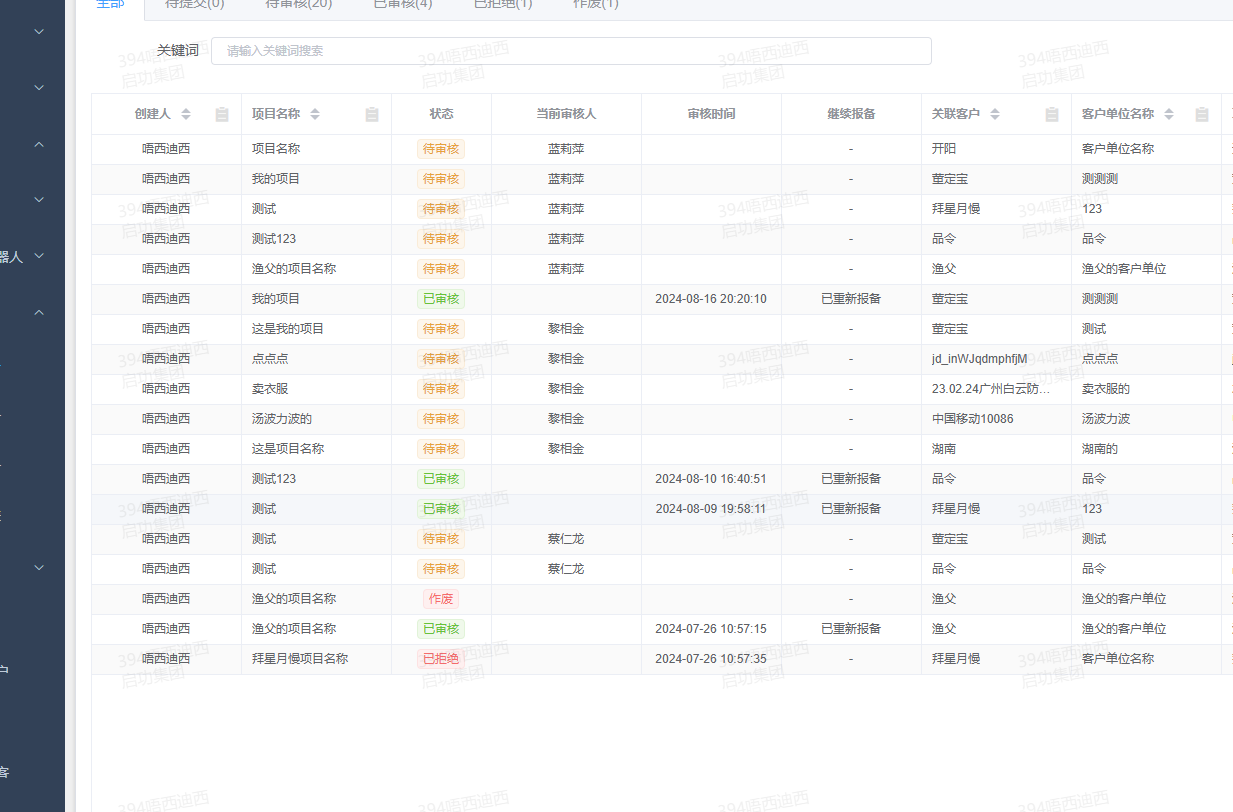Click the red 已拒绝 status tag
Screen dimensions: 1233x812
coord(441,659)
